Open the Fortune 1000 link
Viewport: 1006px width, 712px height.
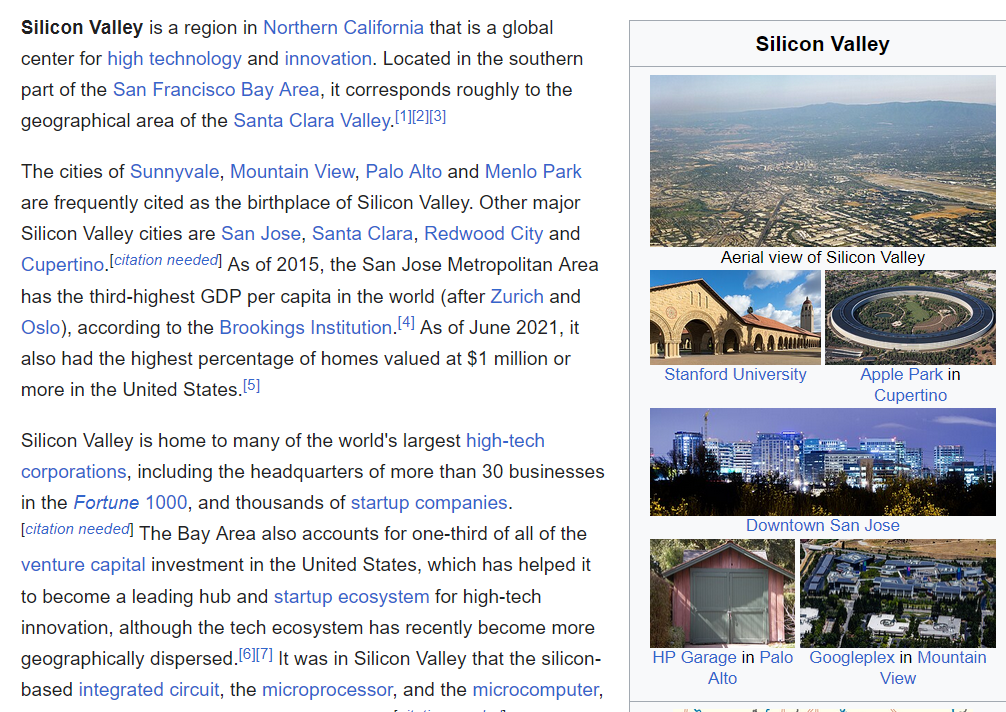click(133, 503)
